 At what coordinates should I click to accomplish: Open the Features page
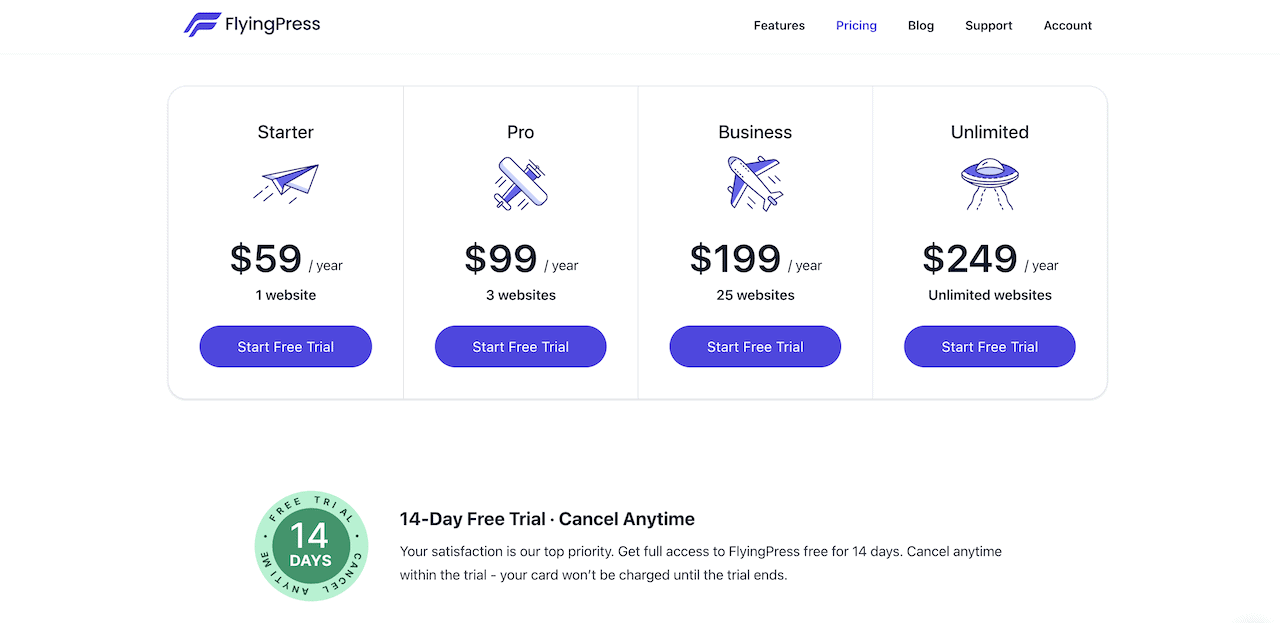click(779, 25)
